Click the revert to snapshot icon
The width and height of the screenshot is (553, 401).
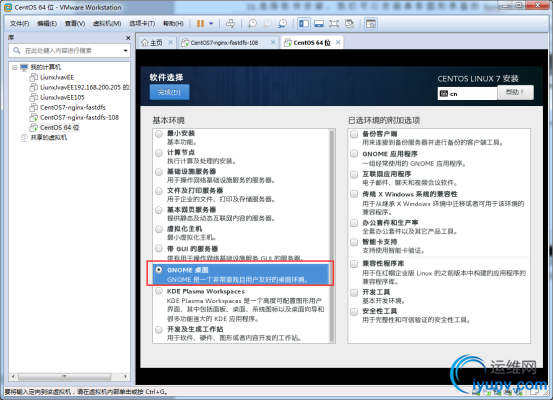point(268,24)
